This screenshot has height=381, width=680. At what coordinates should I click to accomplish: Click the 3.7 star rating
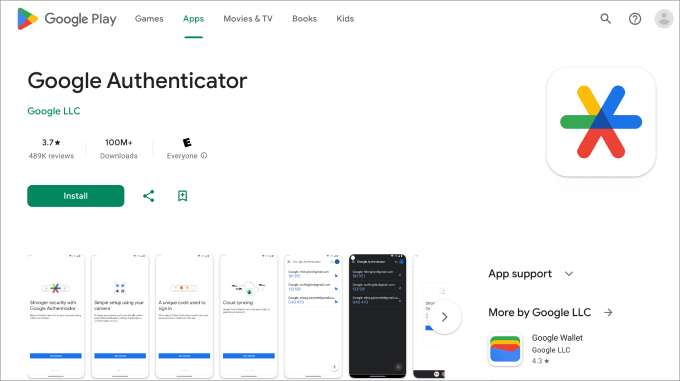[51, 142]
